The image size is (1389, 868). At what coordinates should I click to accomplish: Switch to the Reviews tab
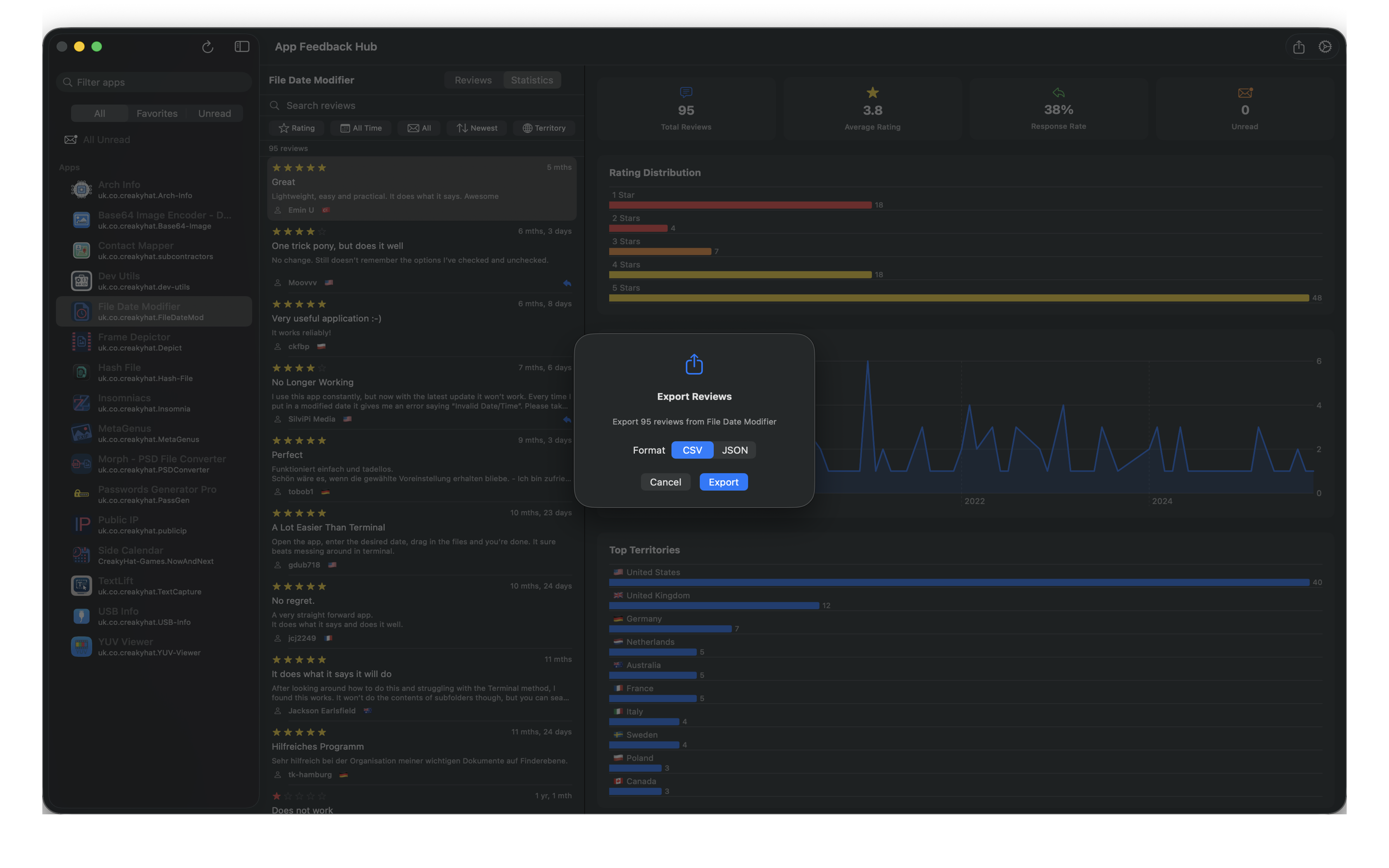pos(472,80)
